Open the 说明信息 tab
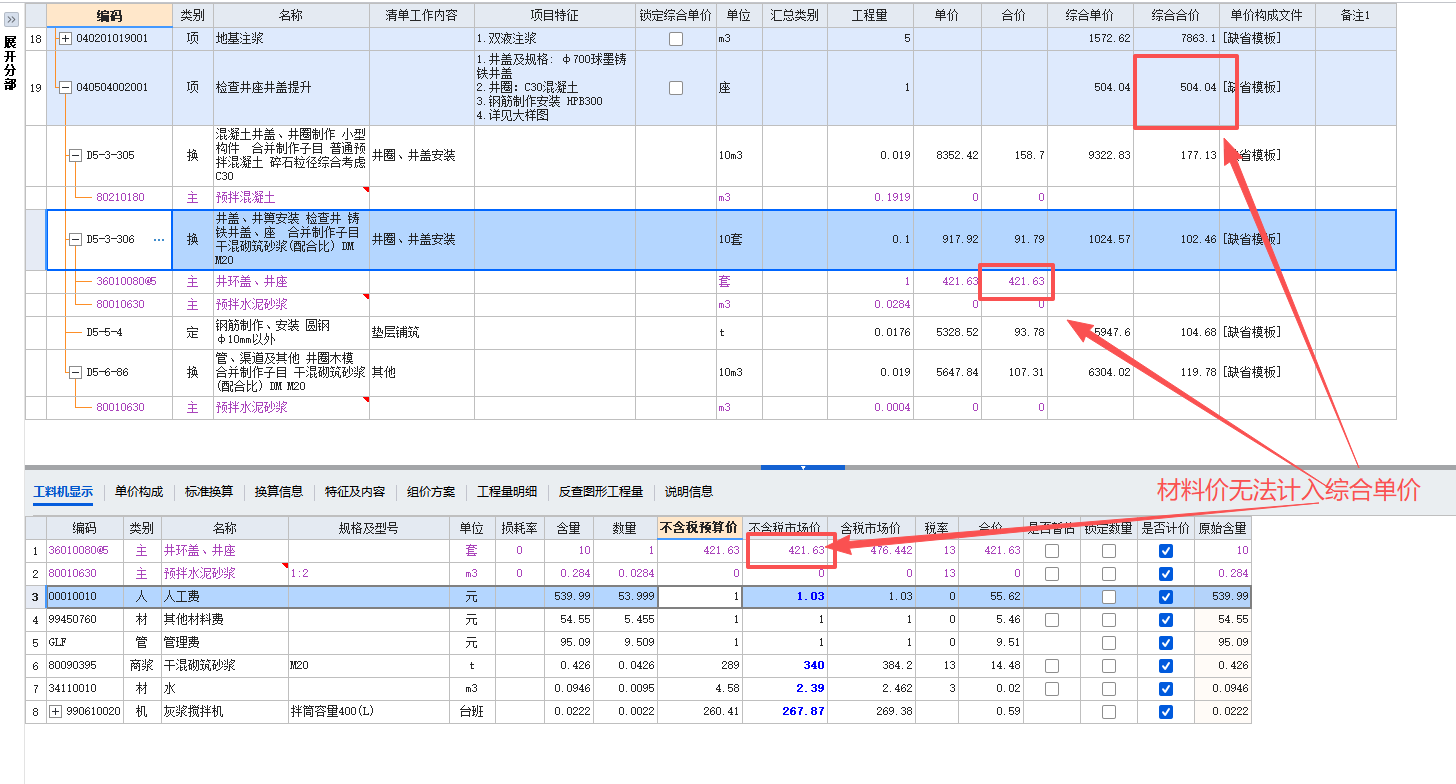 689,492
